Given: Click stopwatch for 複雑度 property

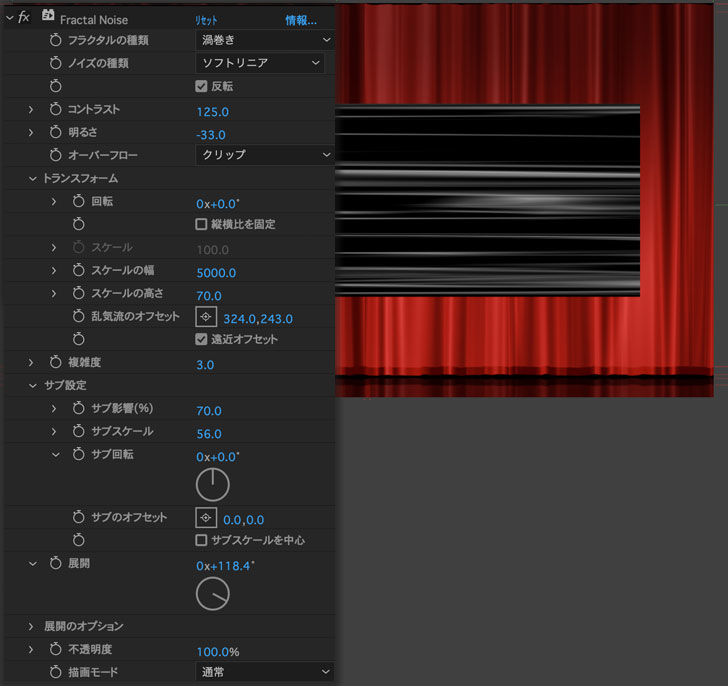Looking at the screenshot, I should tap(55, 363).
